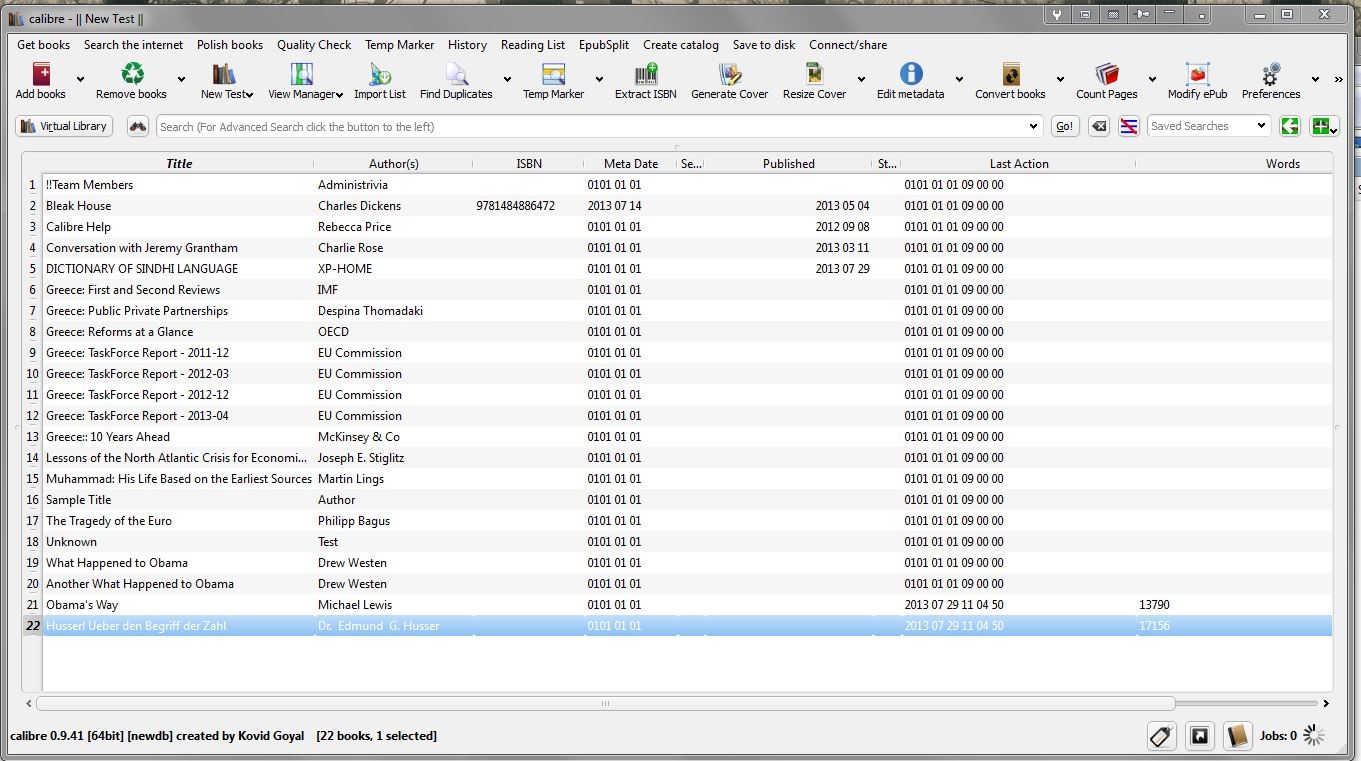The height and width of the screenshot is (761, 1361).
Task: Click the Add books toolbar icon
Action: pos(41,74)
